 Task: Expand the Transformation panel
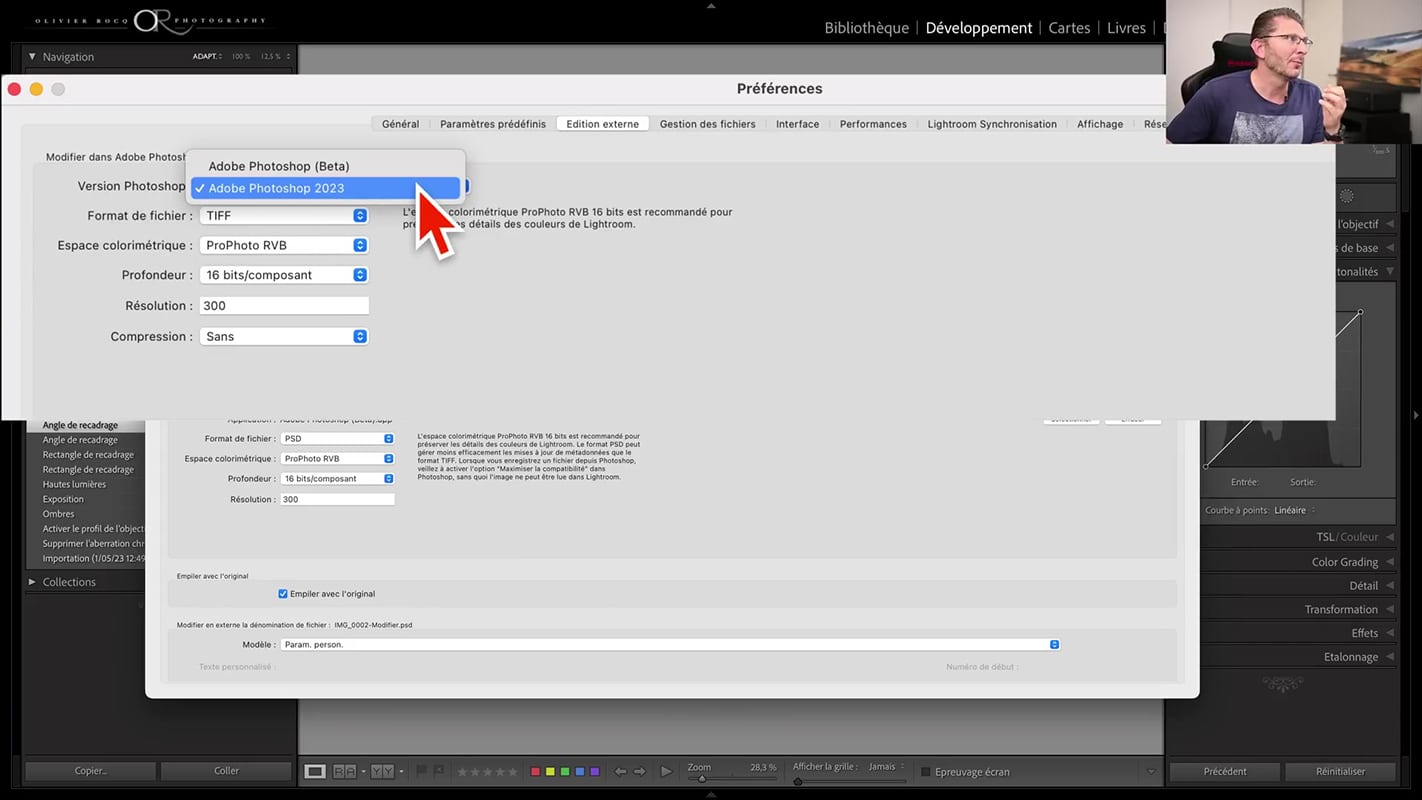pos(1347,610)
